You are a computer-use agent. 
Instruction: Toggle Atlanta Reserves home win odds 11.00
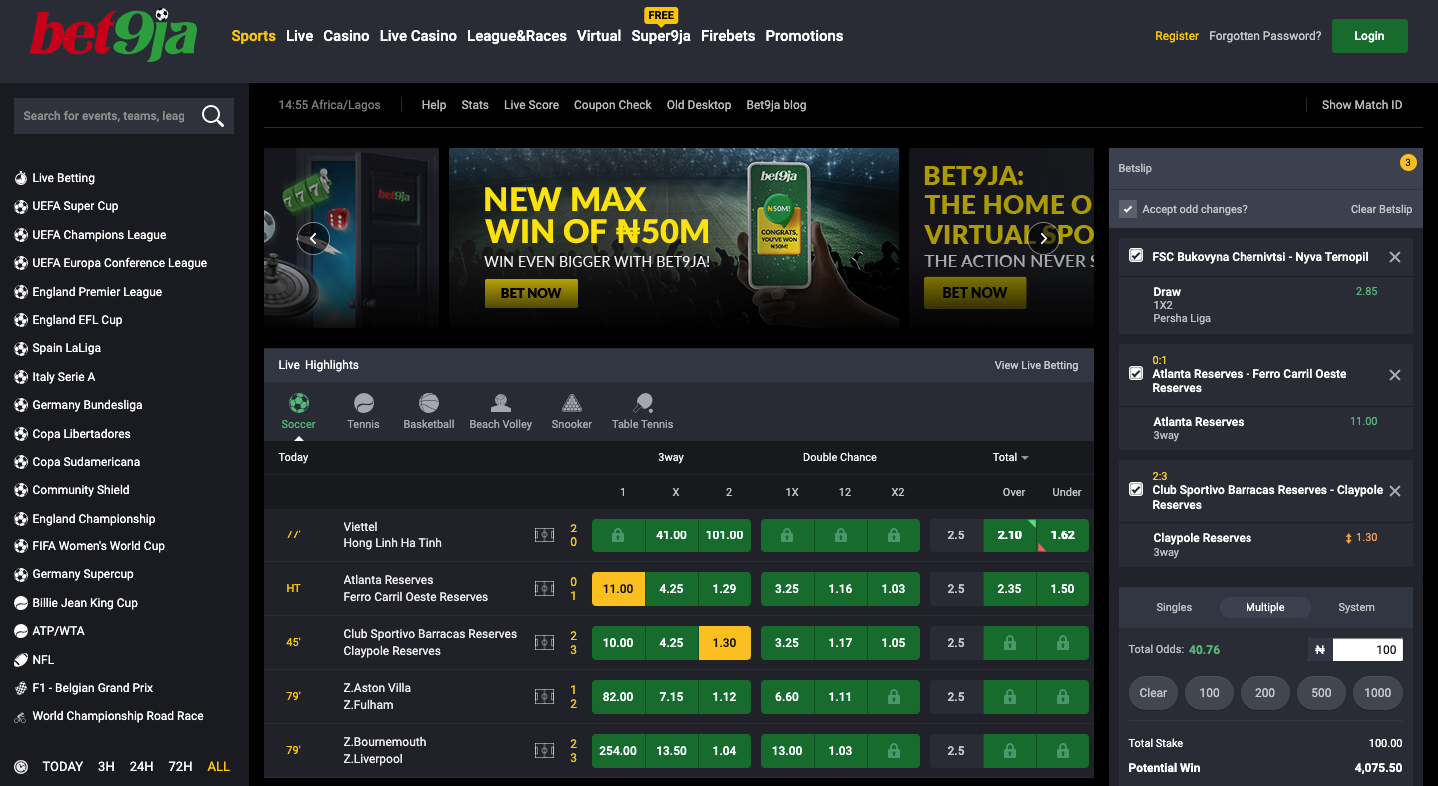click(x=618, y=589)
